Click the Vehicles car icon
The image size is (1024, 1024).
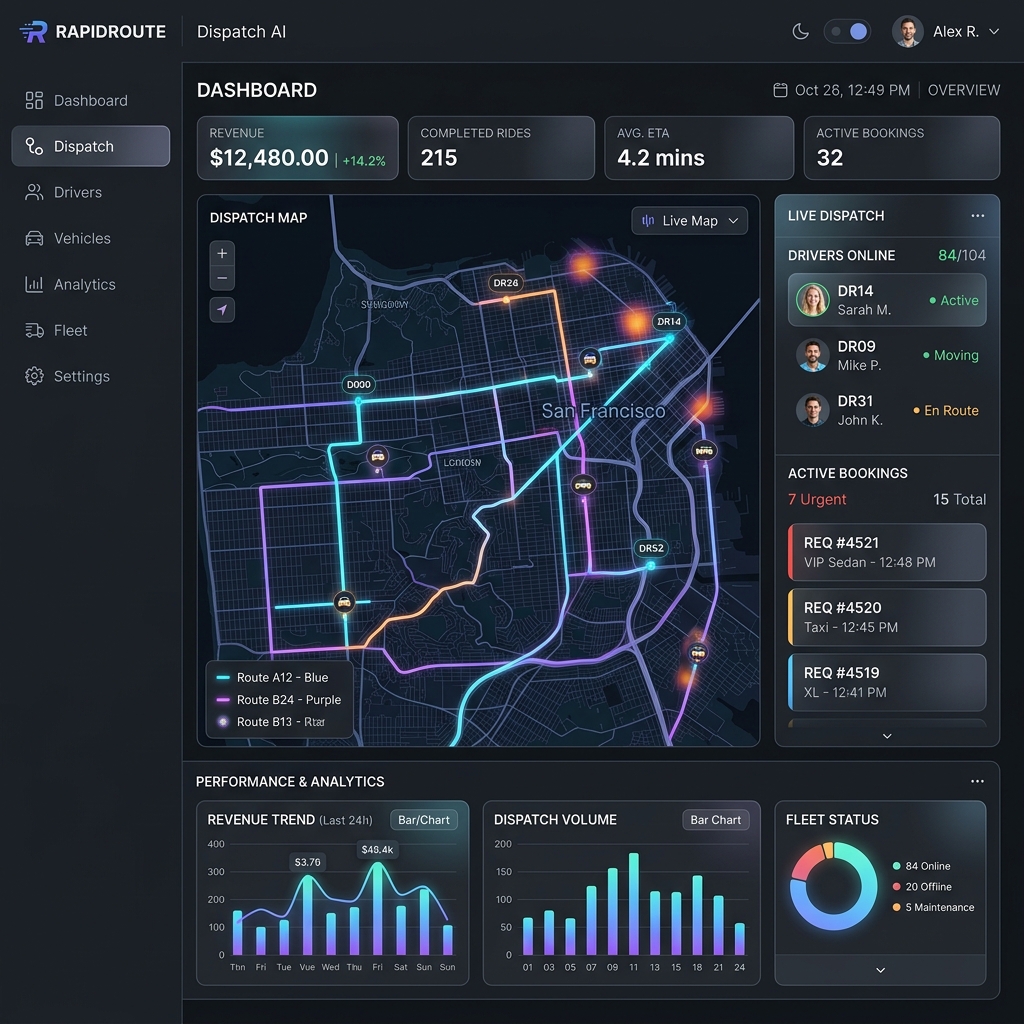(34, 238)
